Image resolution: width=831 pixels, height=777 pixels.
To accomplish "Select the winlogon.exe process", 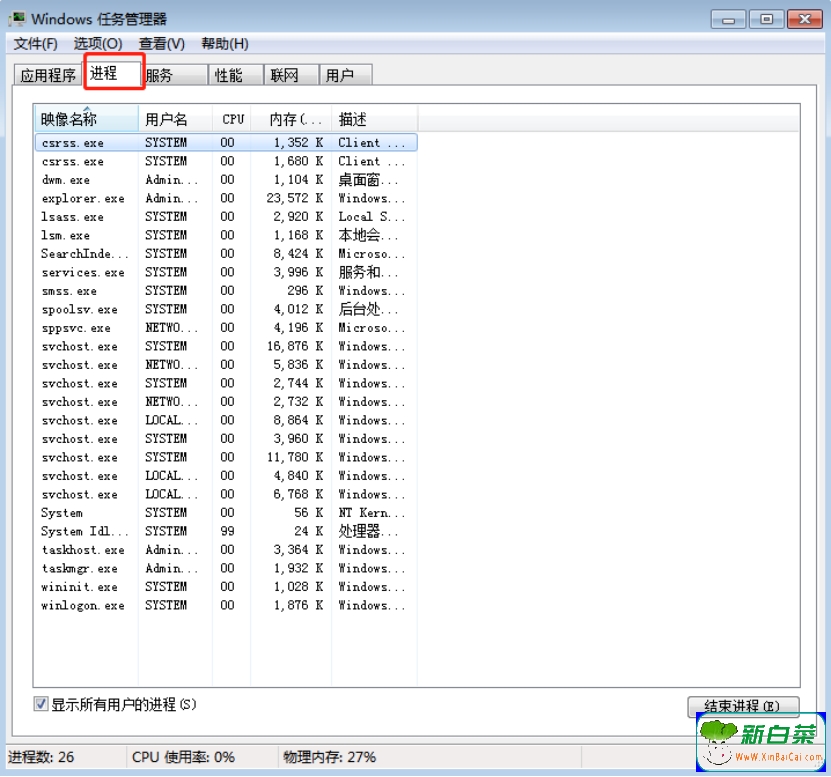I will 226,605.
